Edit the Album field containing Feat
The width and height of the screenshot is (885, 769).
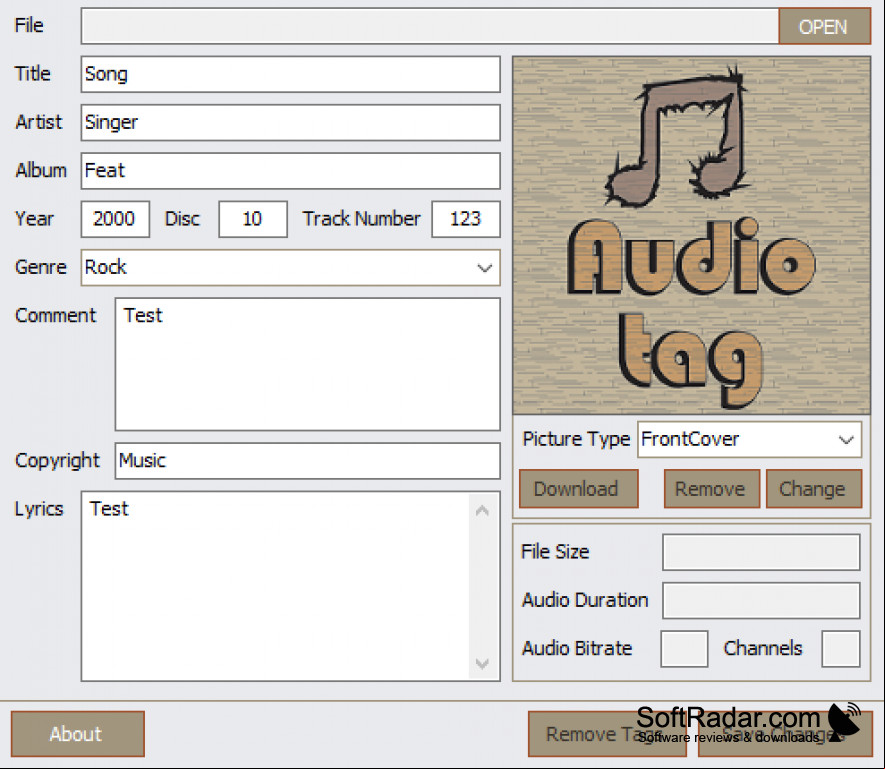pyautogui.click(x=290, y=171)
